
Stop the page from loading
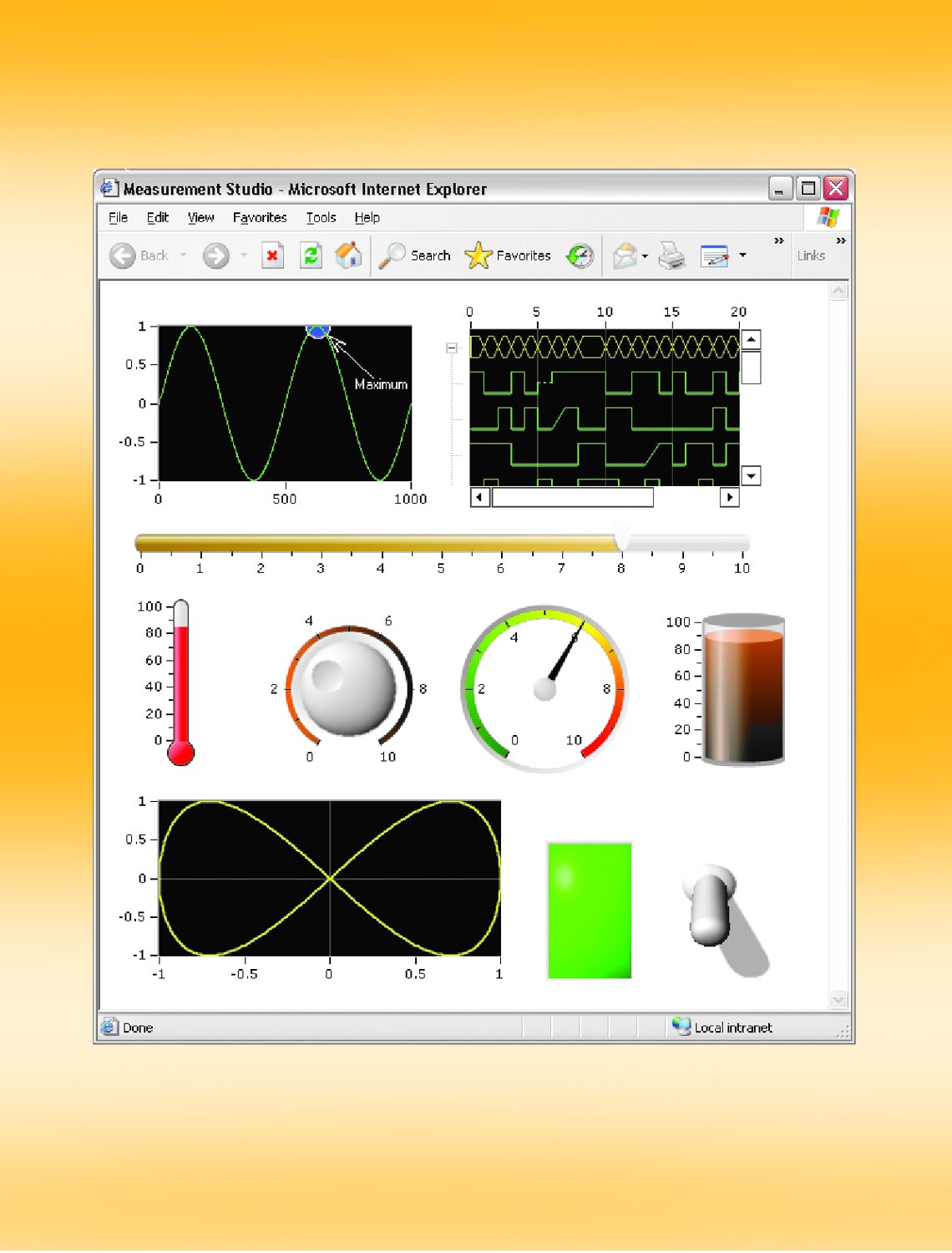(x=273, y=255)
